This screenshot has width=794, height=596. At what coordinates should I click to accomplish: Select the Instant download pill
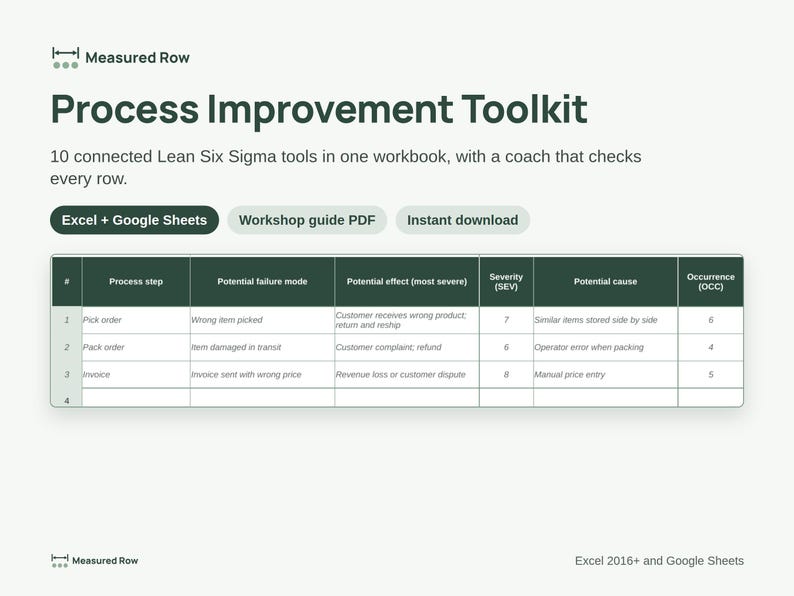click(x=462, y=220)
